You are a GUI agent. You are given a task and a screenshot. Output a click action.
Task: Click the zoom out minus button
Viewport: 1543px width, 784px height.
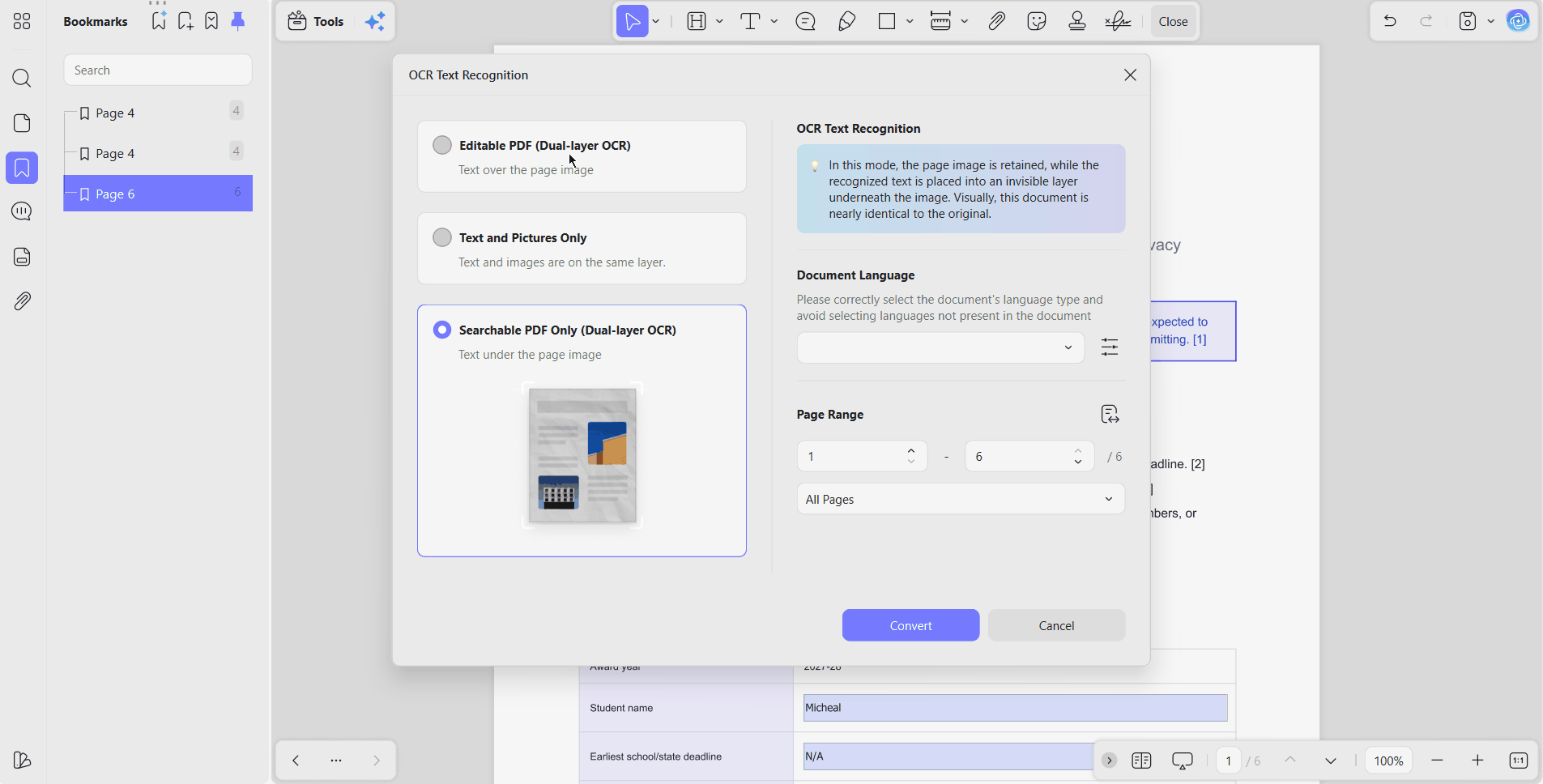tap(1438, 761)
